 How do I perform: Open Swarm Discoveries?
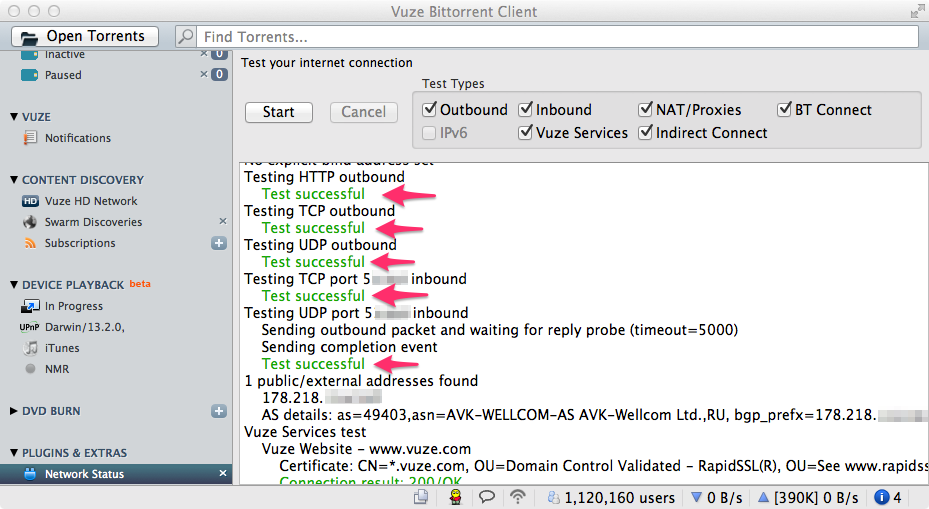point(93,222)
